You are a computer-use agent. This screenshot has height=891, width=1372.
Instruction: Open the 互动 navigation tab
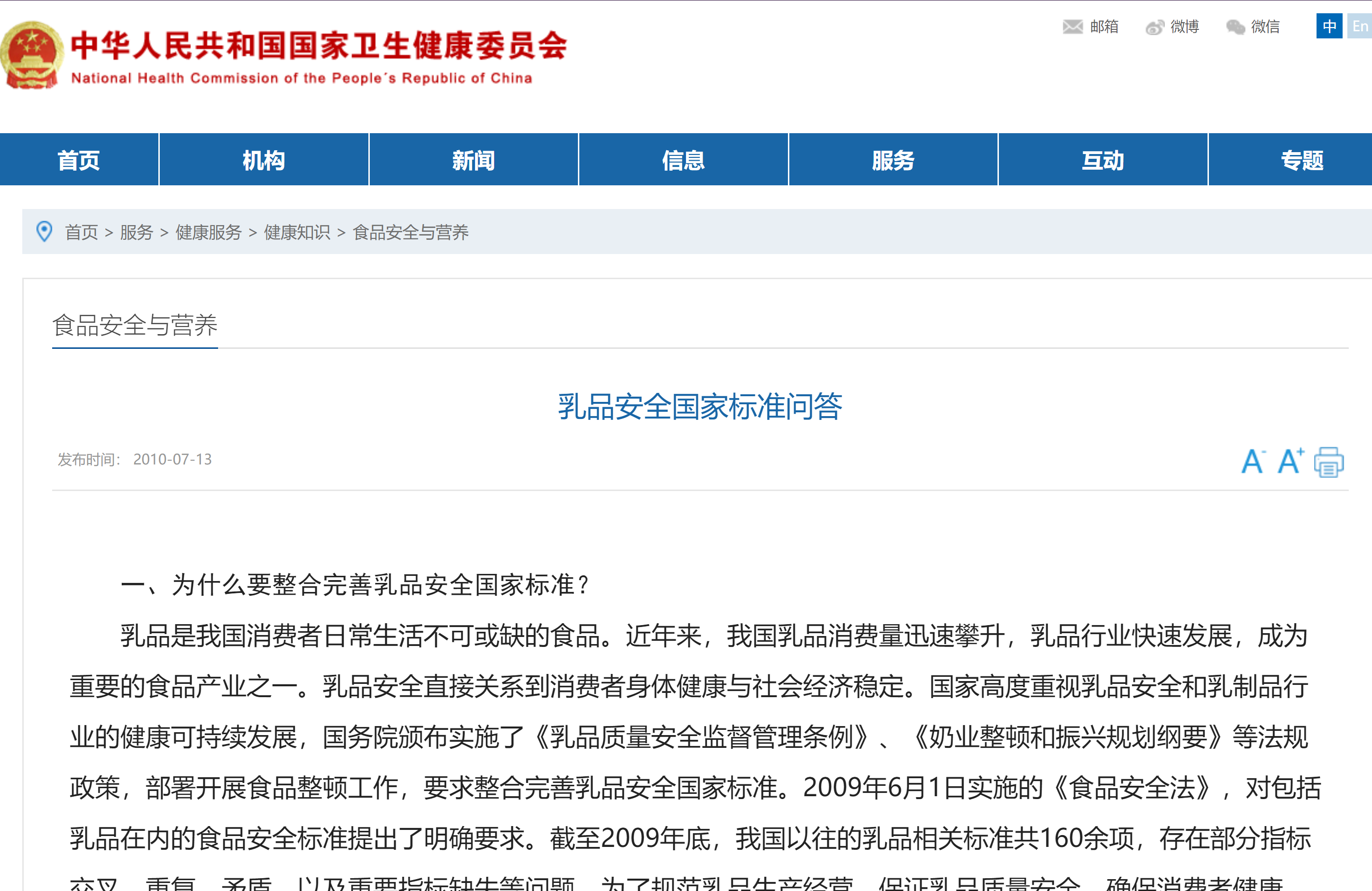click(1103, 160)
